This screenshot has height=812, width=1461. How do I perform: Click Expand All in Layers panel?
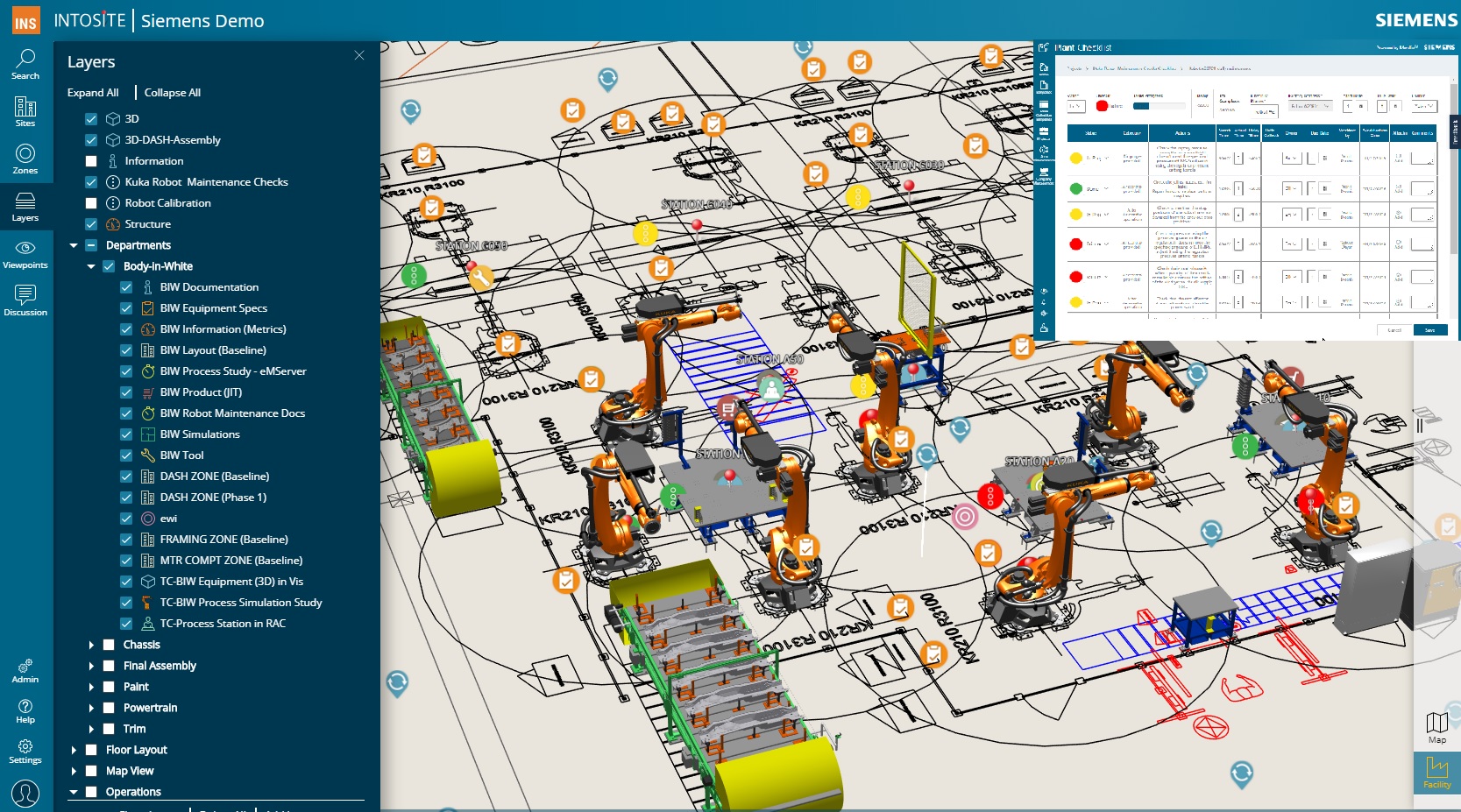(93, 92)
